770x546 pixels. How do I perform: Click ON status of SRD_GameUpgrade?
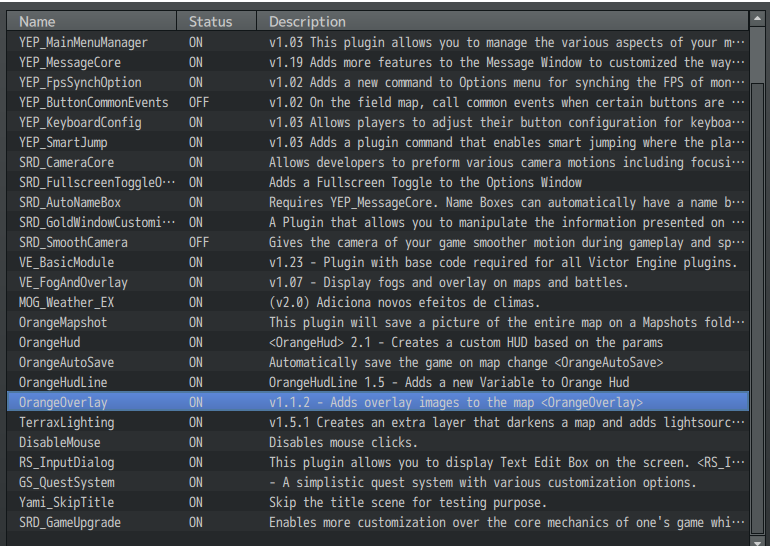click(196, 522)
